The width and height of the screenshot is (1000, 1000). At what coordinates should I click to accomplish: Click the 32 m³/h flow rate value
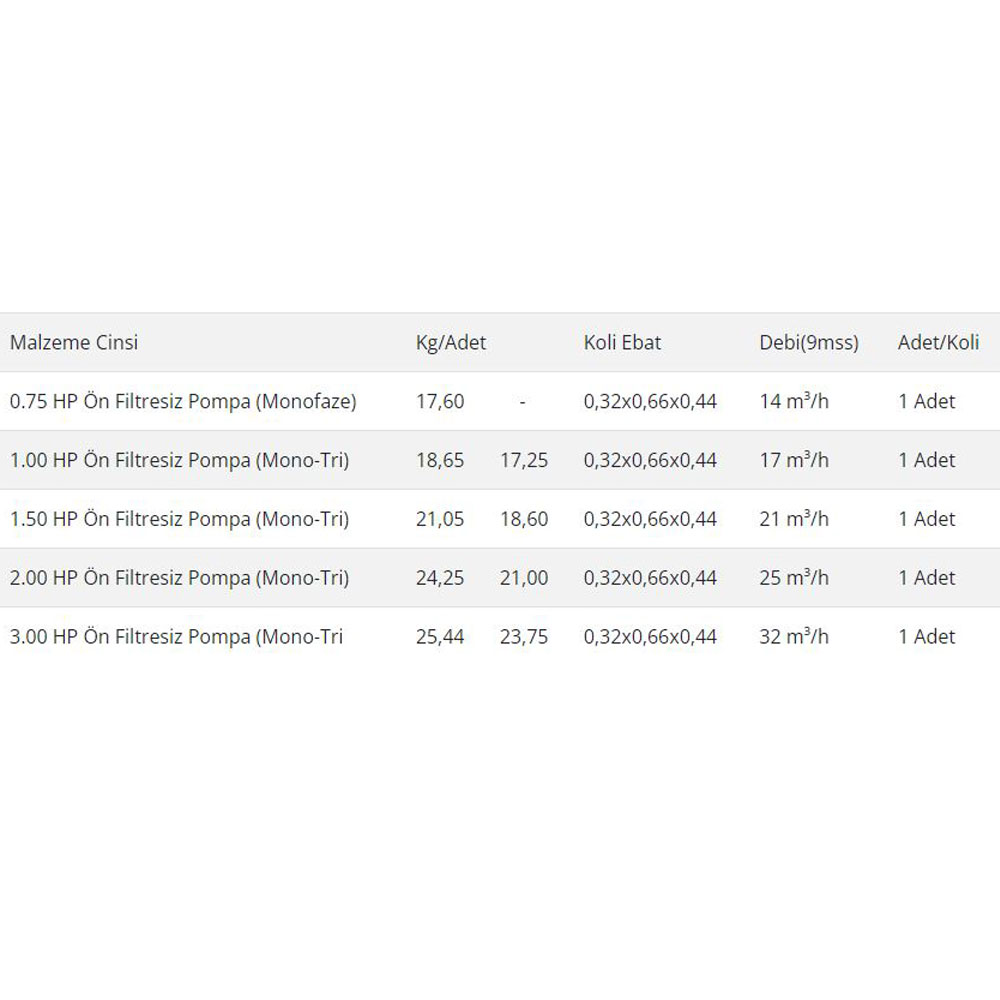(794, 637)
